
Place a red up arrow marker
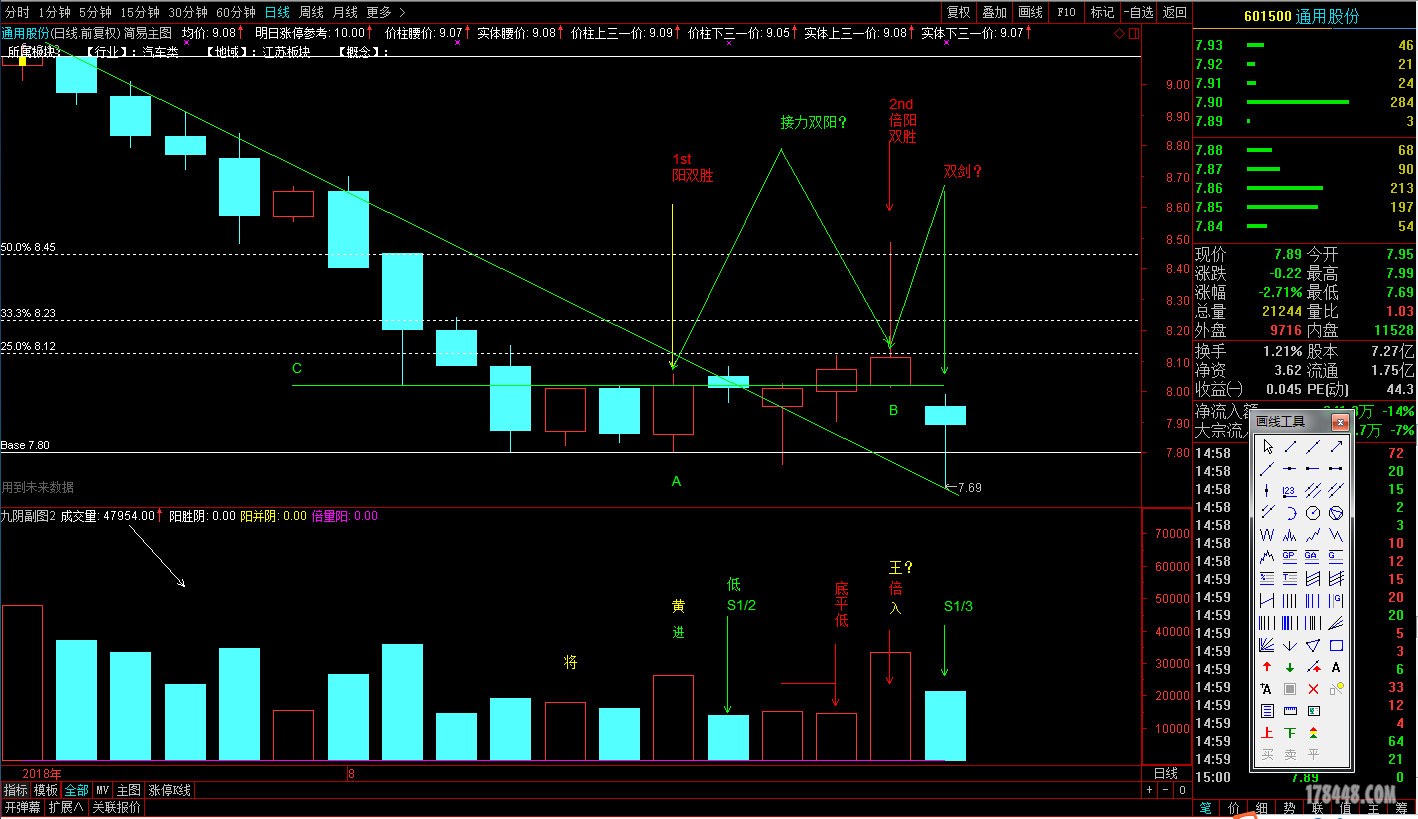pyautogui.click(x=1267, y=667)
